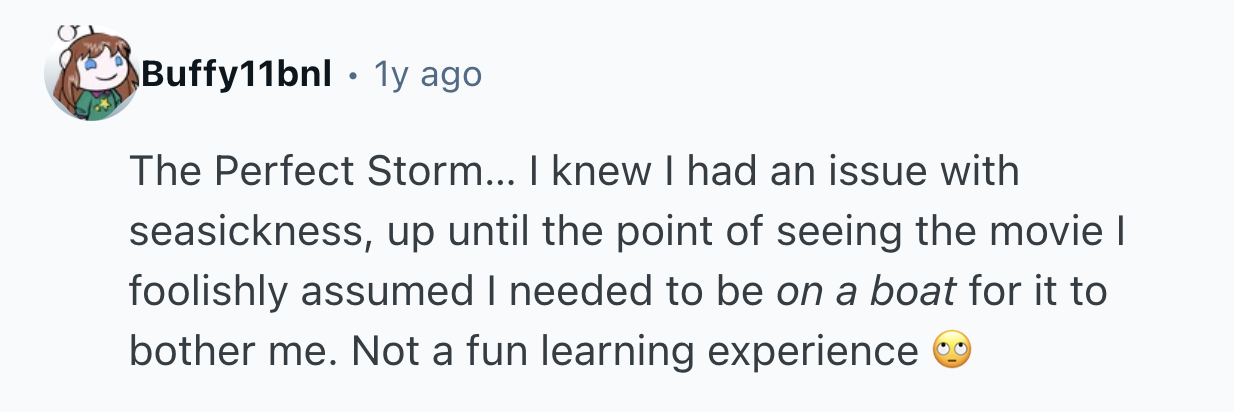Click the italic "on a boat" text

pyautogui.click(x=866, y=291)
